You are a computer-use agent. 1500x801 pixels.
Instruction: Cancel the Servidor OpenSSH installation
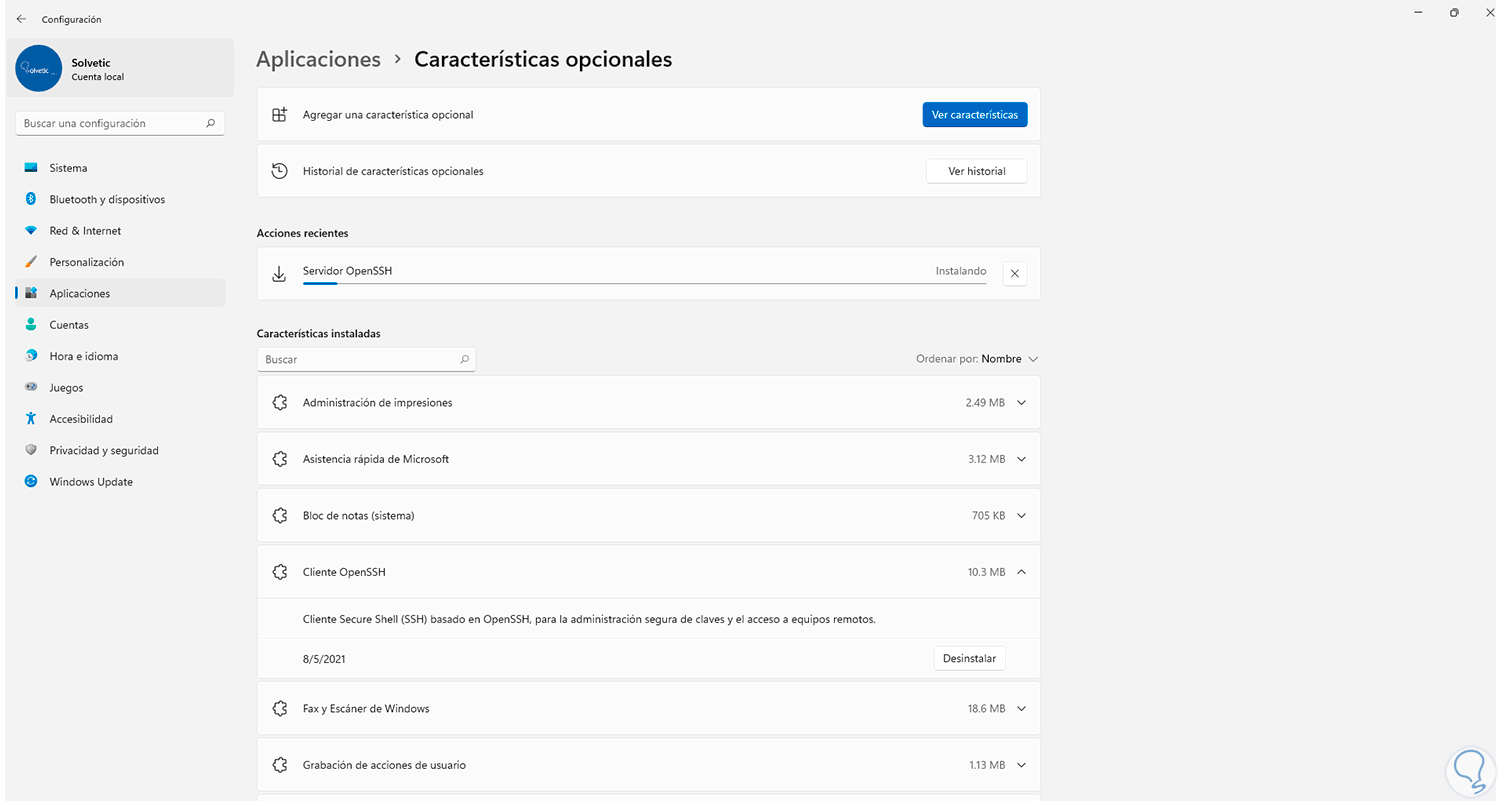[x=1014, y=273]
